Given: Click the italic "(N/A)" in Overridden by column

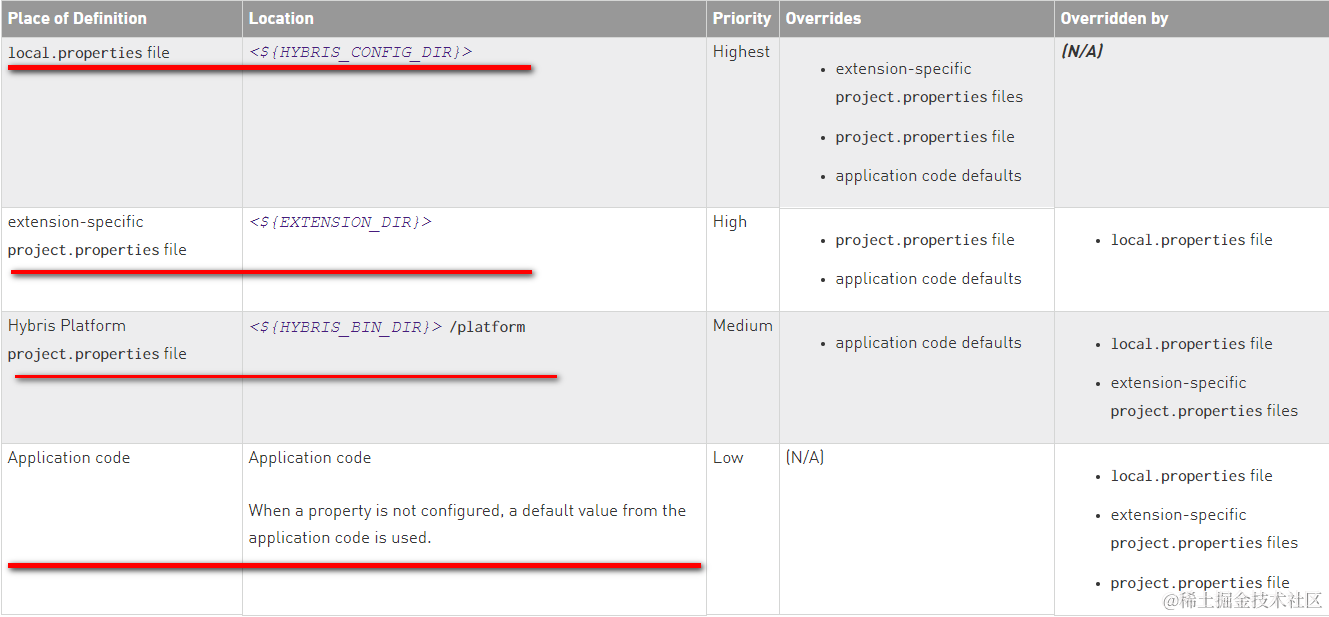Looking at the screenshot, I should click(x=1082, y=51).
